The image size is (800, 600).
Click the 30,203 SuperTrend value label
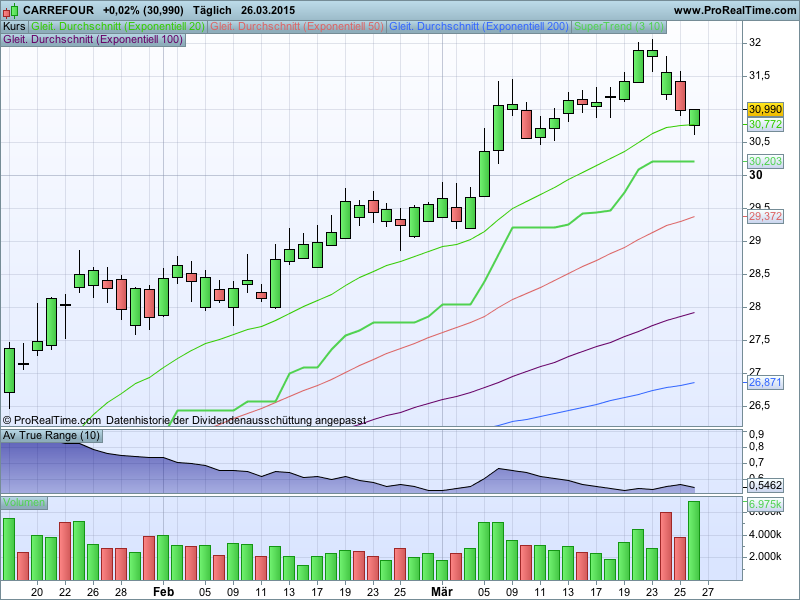click(x=765, y=161)
